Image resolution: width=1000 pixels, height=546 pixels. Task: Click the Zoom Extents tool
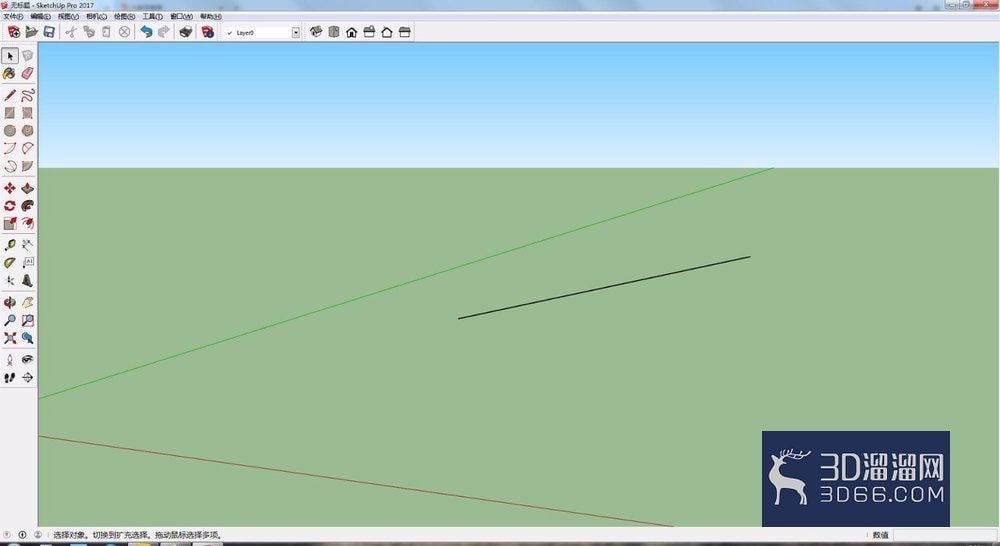10,338
